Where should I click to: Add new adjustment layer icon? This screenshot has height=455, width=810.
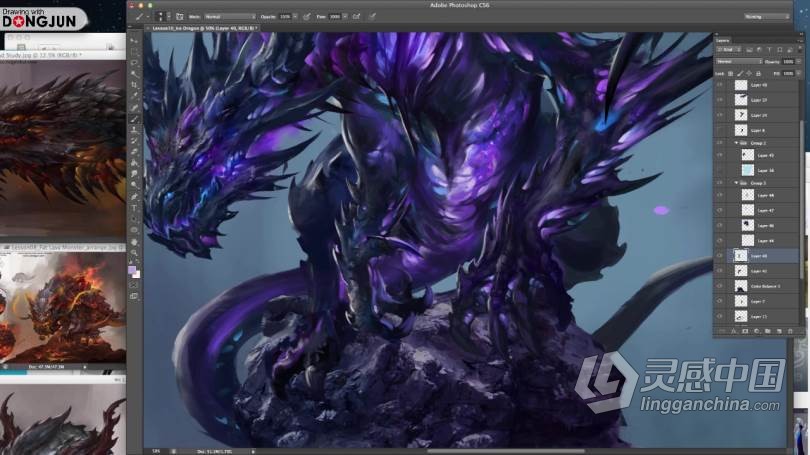(756, 331)
